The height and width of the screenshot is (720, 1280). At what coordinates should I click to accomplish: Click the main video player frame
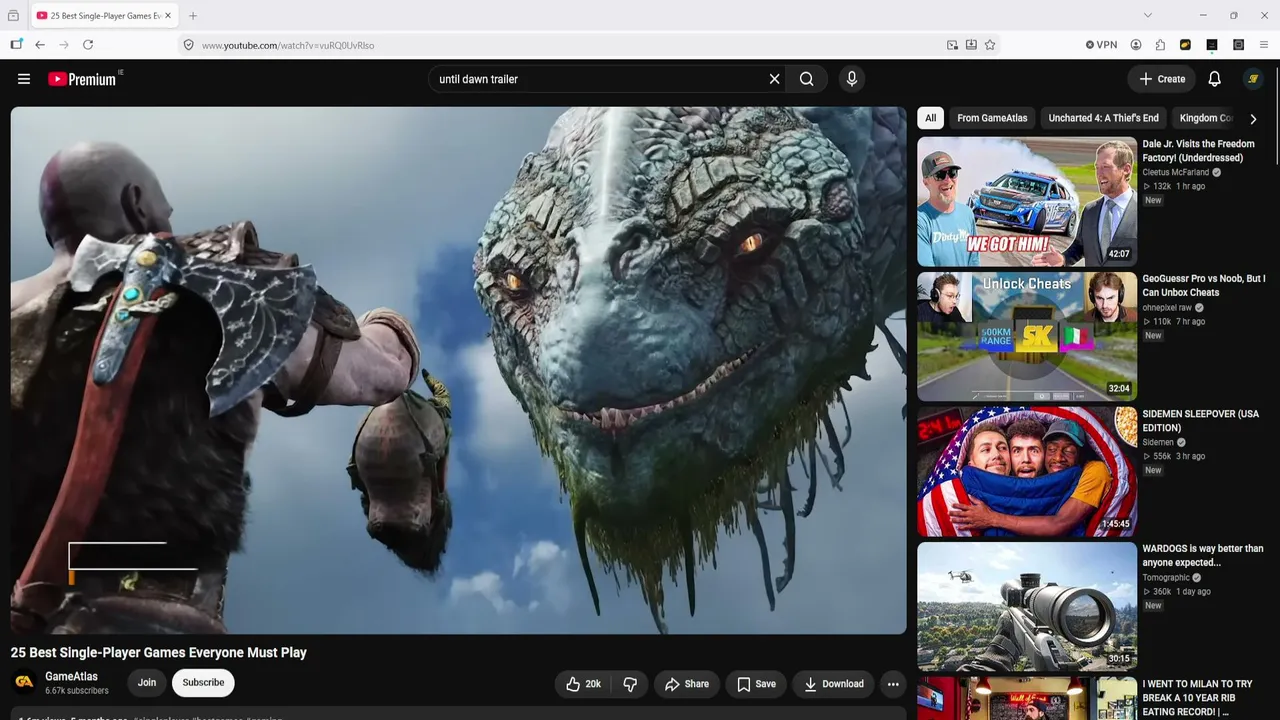(x=459, y=370)
